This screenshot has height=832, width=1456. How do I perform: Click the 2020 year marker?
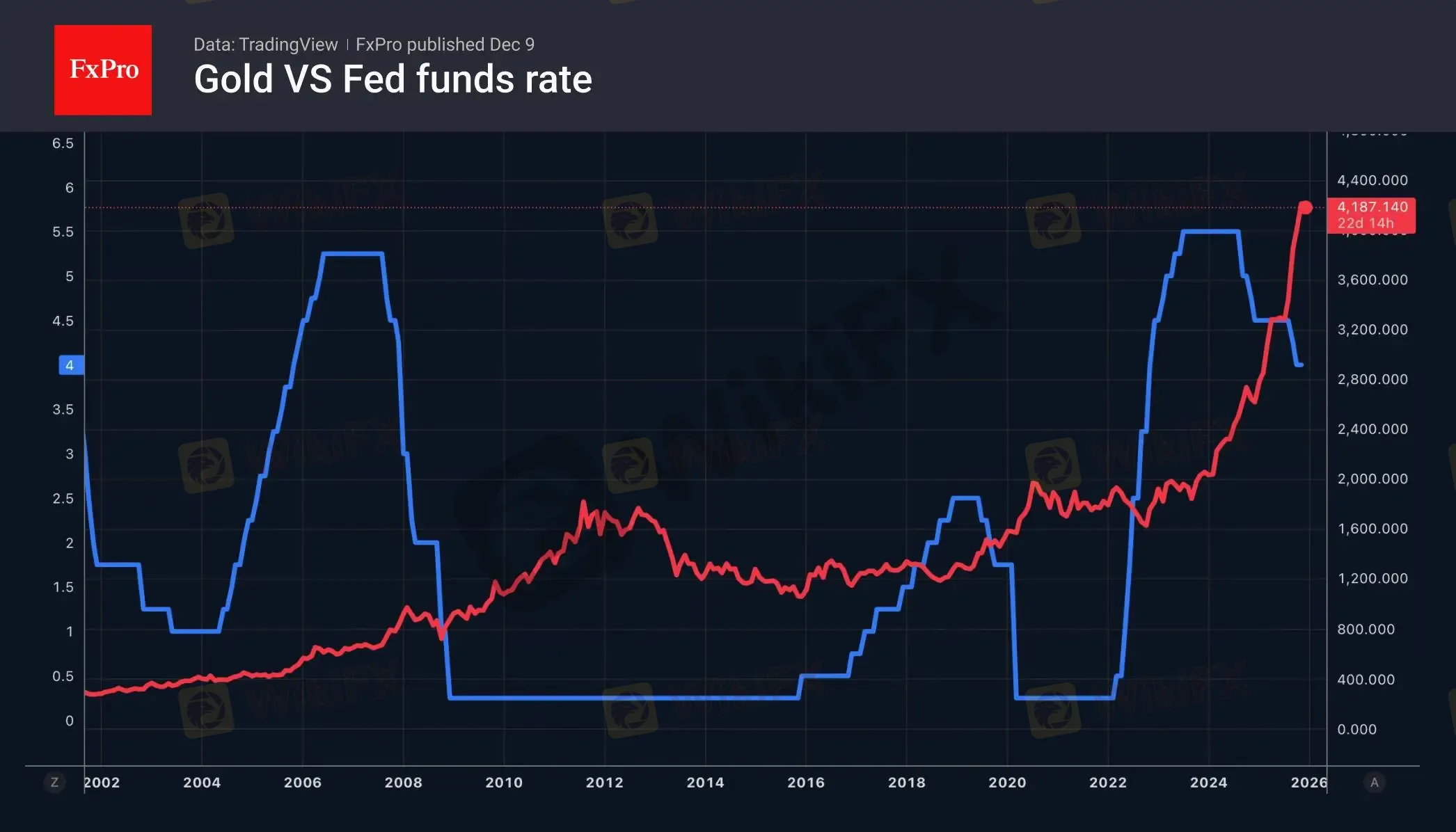coord(1007,783)
